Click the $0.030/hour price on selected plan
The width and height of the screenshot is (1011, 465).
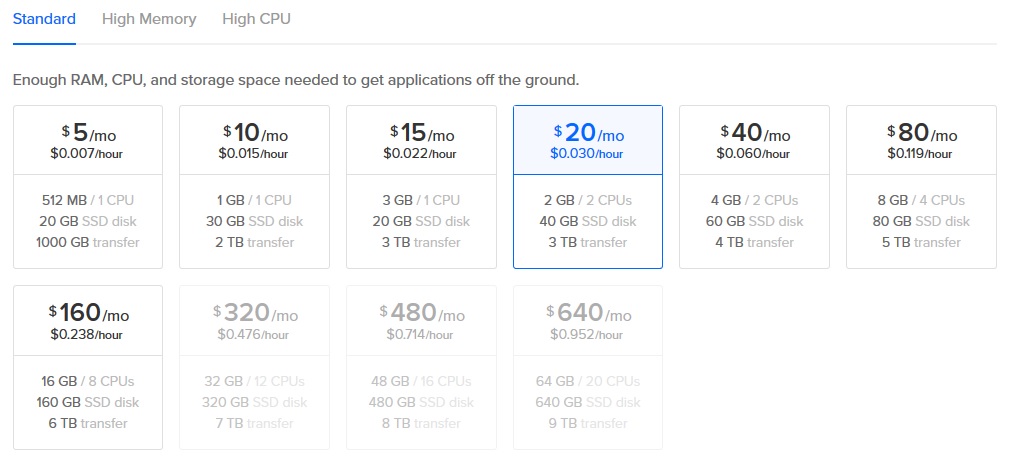click(587, 154)
